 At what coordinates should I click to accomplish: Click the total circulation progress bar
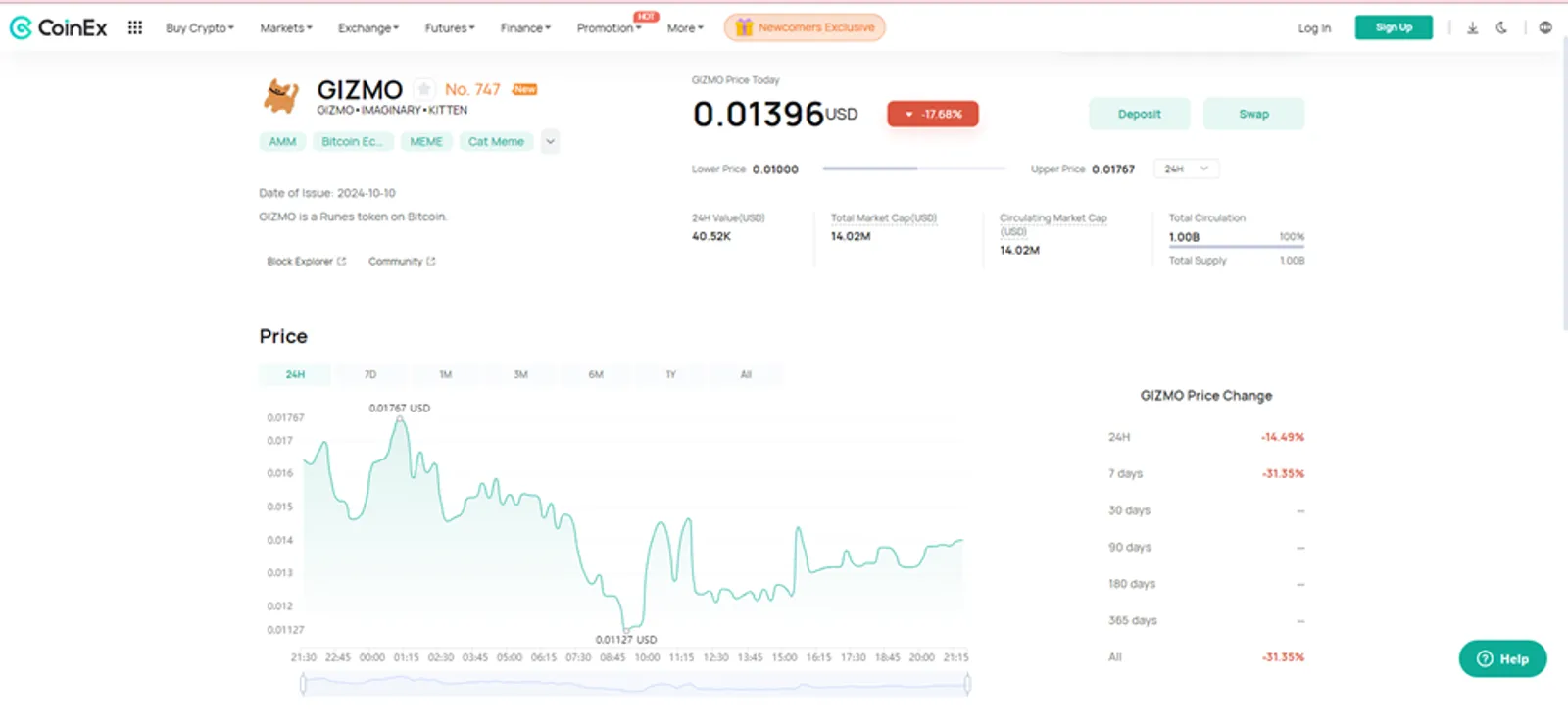tap(1237, 247)
